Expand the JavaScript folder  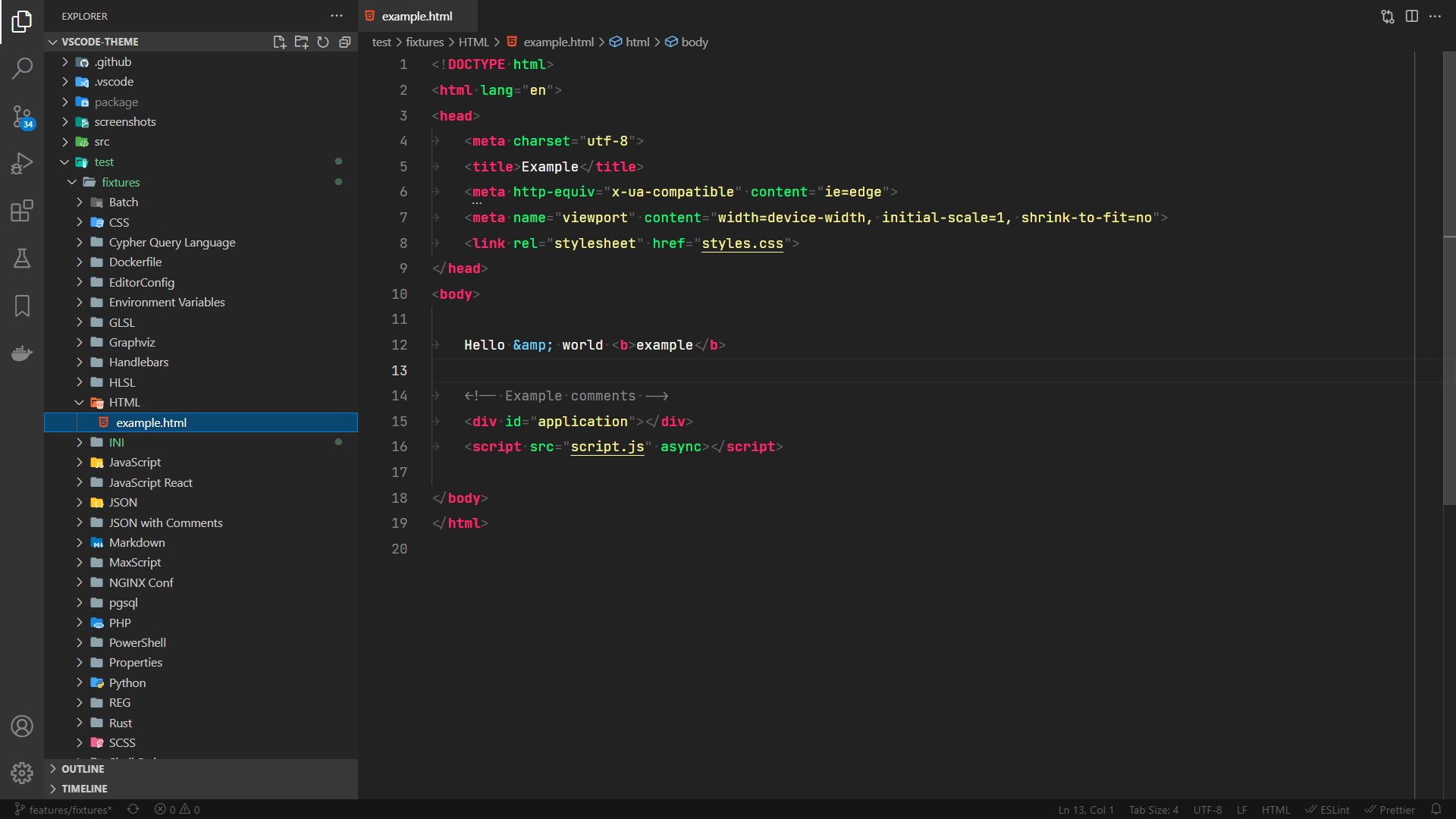[134, 462]
